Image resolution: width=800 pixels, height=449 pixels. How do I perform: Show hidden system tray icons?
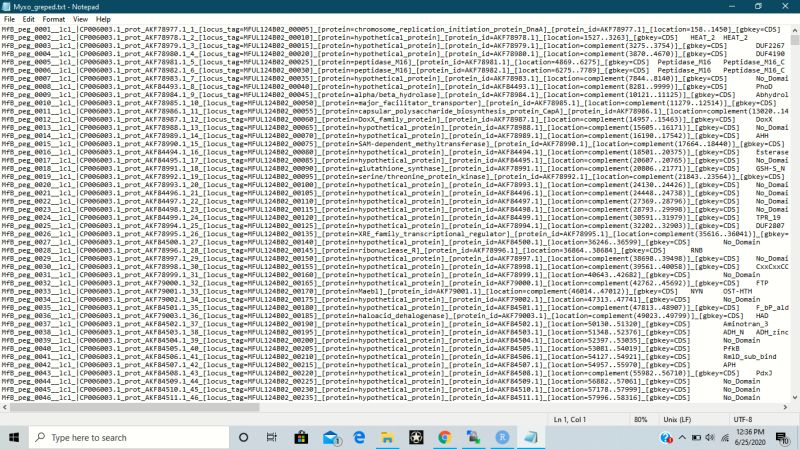coord(682,437)
